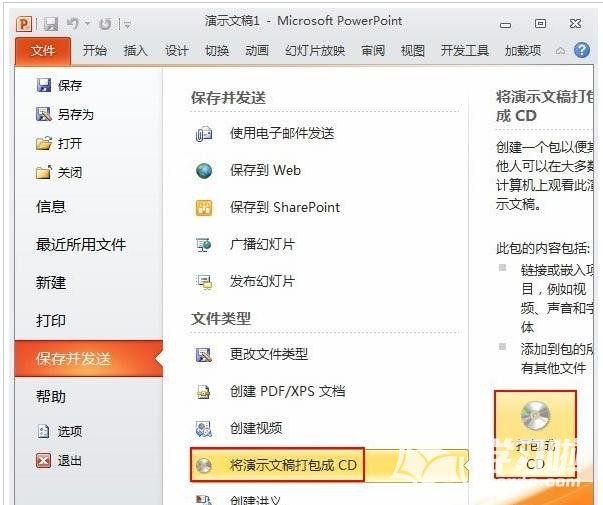The height and width of the screenshot is (505, 603).
Task: Choose 使用电子邮件发送 option text
Action: pyautogui.click(x=282, y=133)
